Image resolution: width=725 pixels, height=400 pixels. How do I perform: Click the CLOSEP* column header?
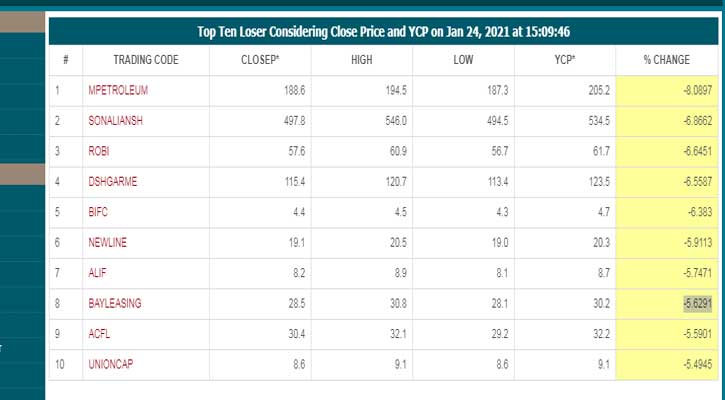click(x=260, y=60)
